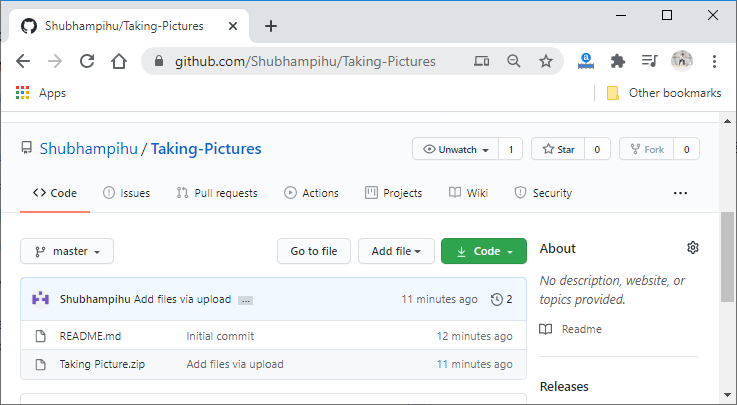Viewport: 737px width, 405px height.
Task: Expand the commit message ellipsis
Action: [x=245, y=301]
